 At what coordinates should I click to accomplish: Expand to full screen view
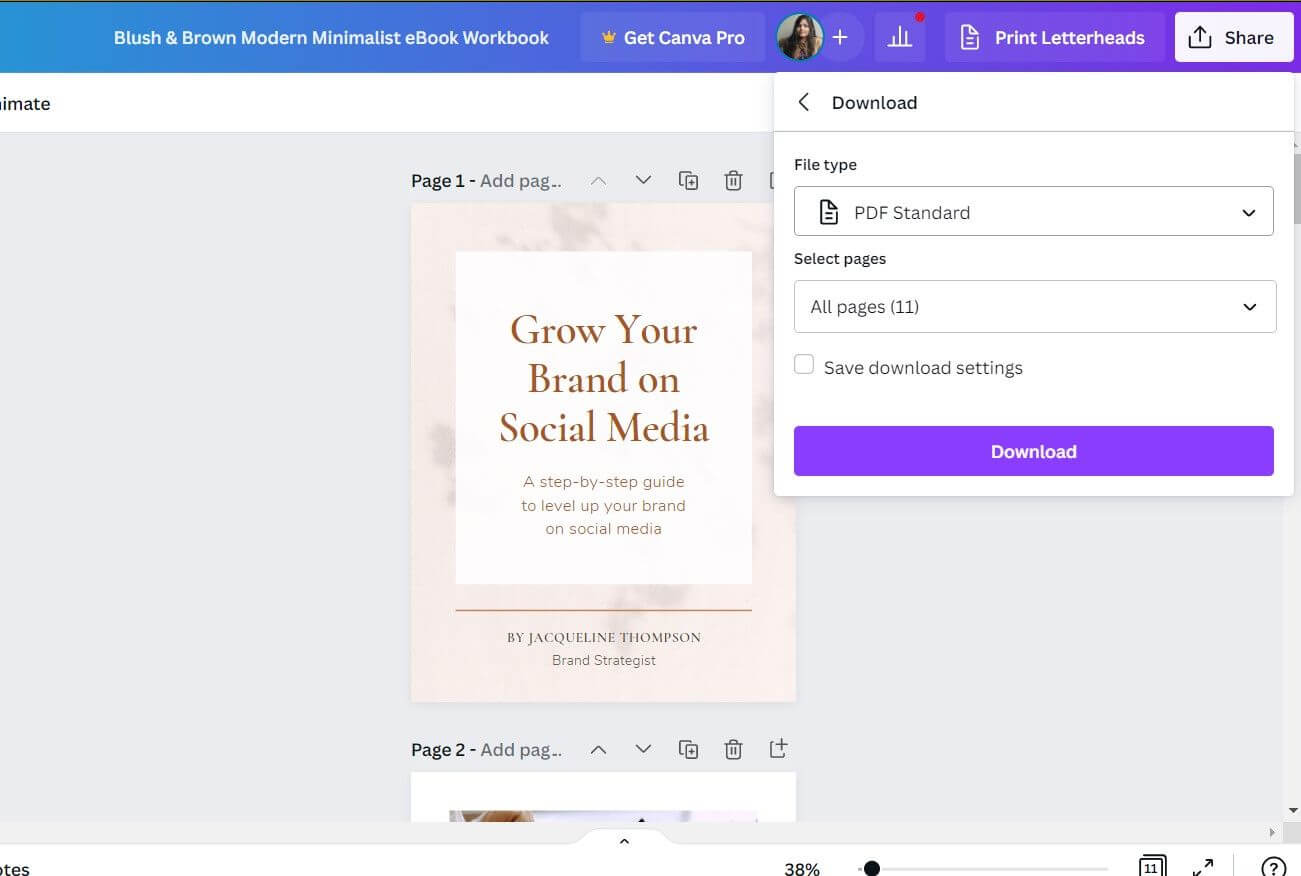(x=1203, y=866)
